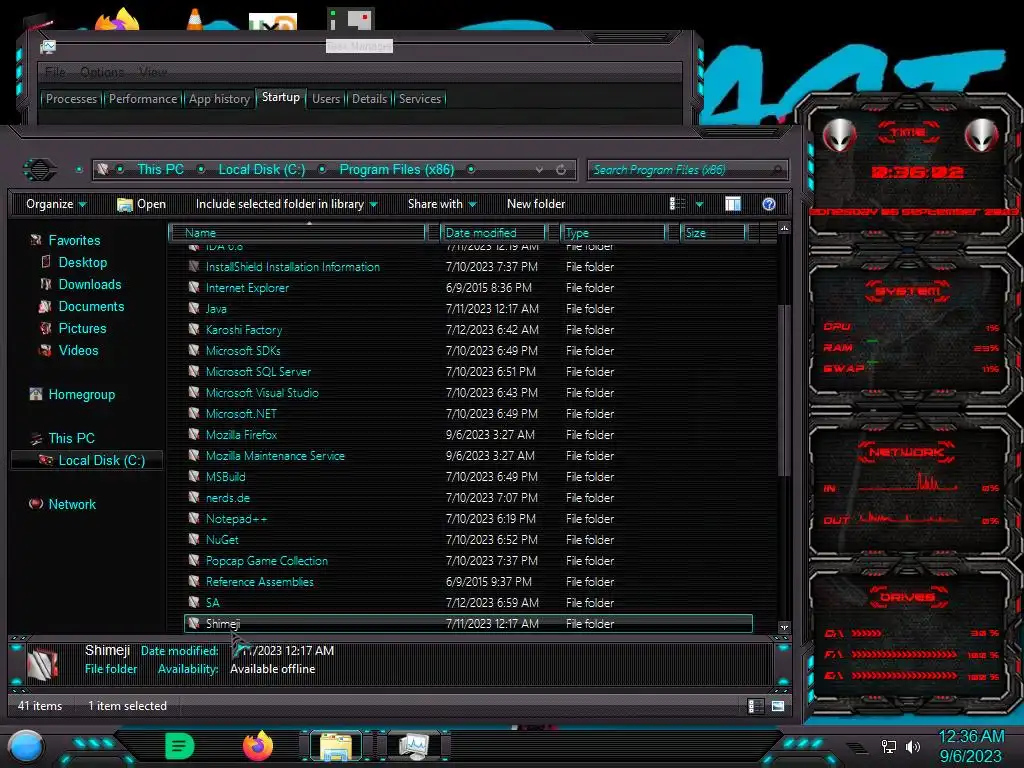The height and width of the screenshot is (768, 1024).
Task: Select the MSBuild folder icon
Action: (193, 477)
